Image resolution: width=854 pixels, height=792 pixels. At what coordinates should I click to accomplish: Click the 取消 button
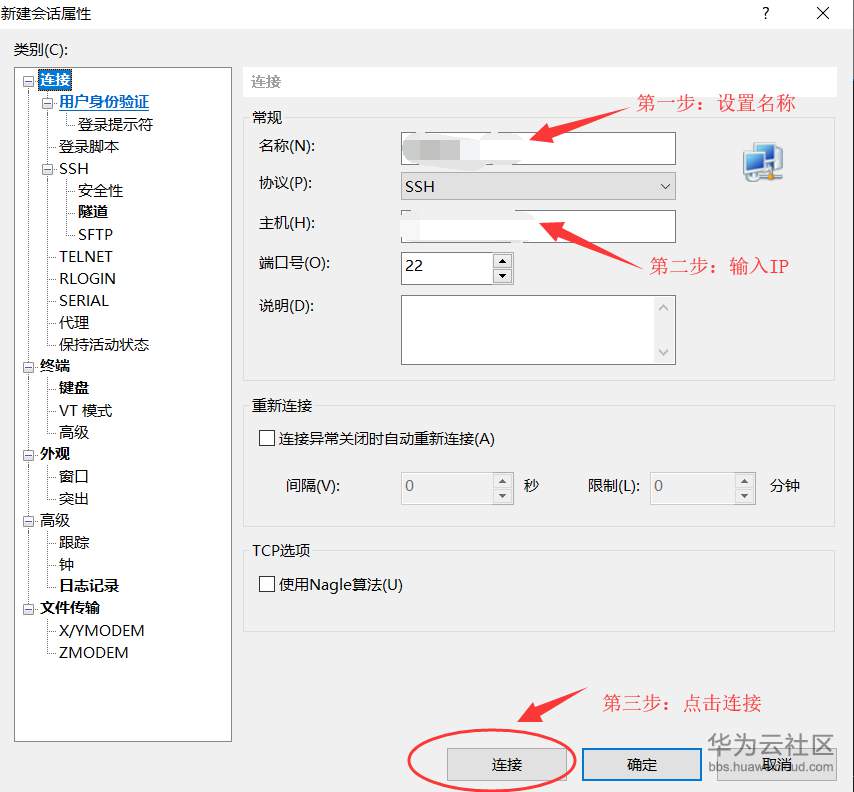(777, 764)
